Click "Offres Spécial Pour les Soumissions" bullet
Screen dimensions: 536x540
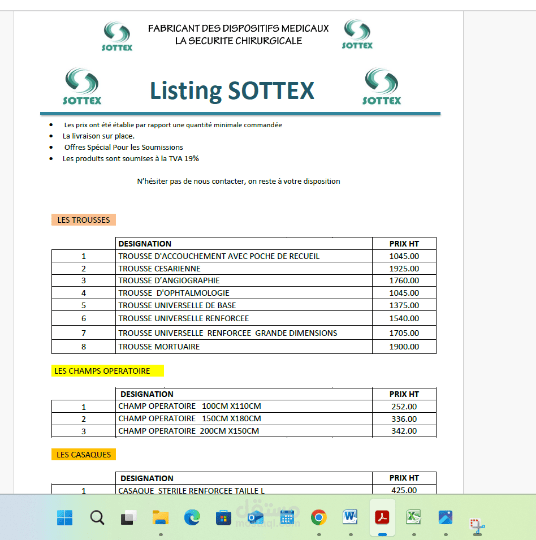pyautogui.click(x=123, y=147)
